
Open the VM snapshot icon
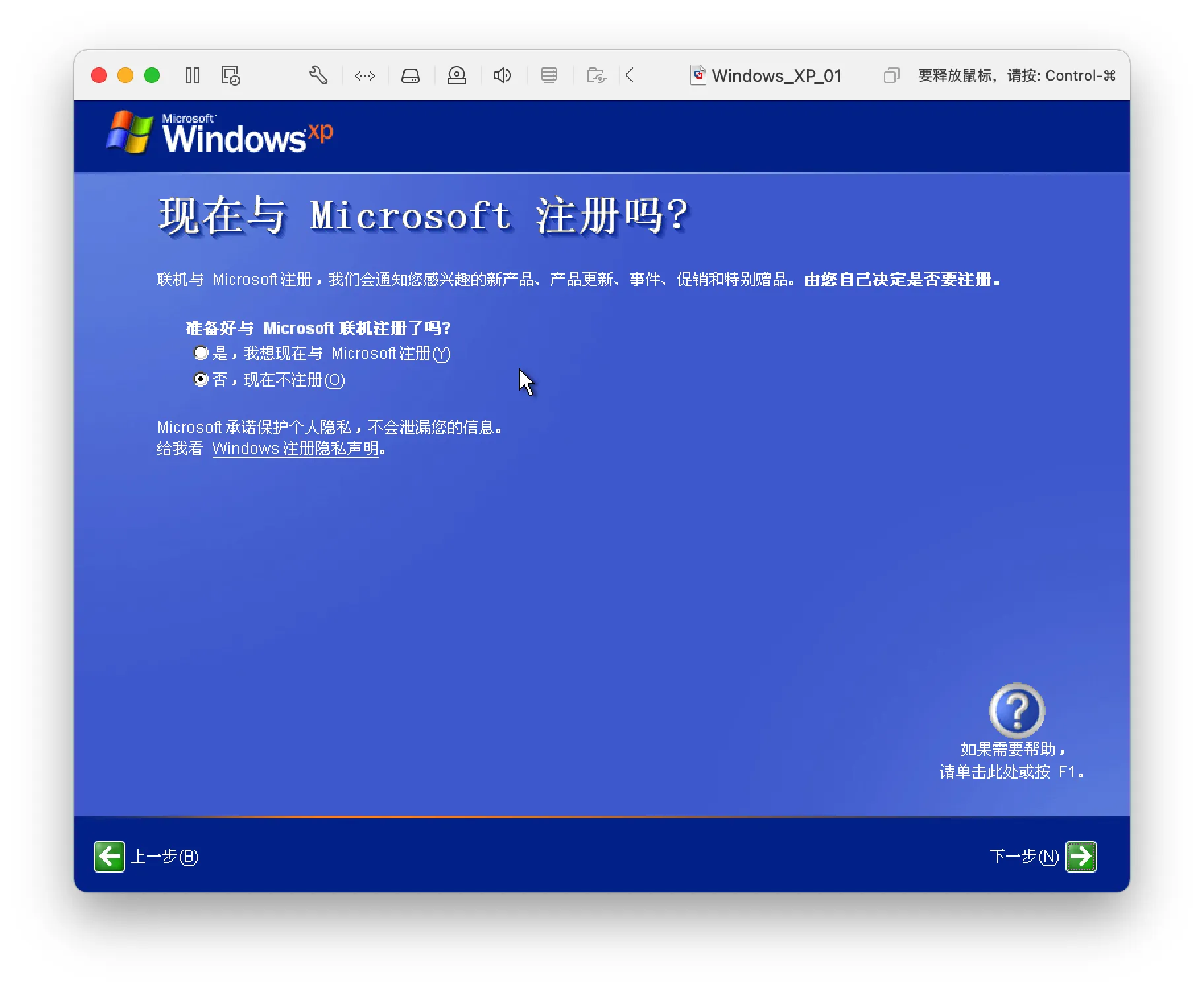coord(230,75)
